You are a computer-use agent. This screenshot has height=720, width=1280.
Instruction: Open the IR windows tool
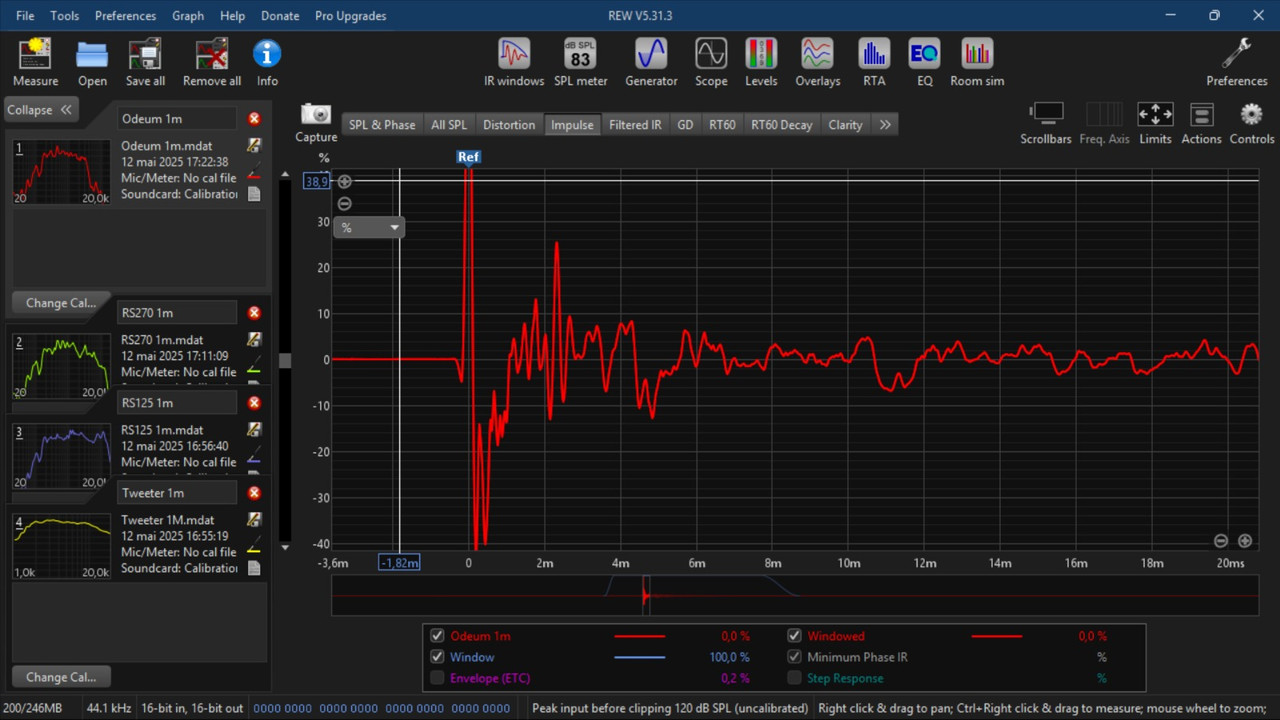point(514,63)
